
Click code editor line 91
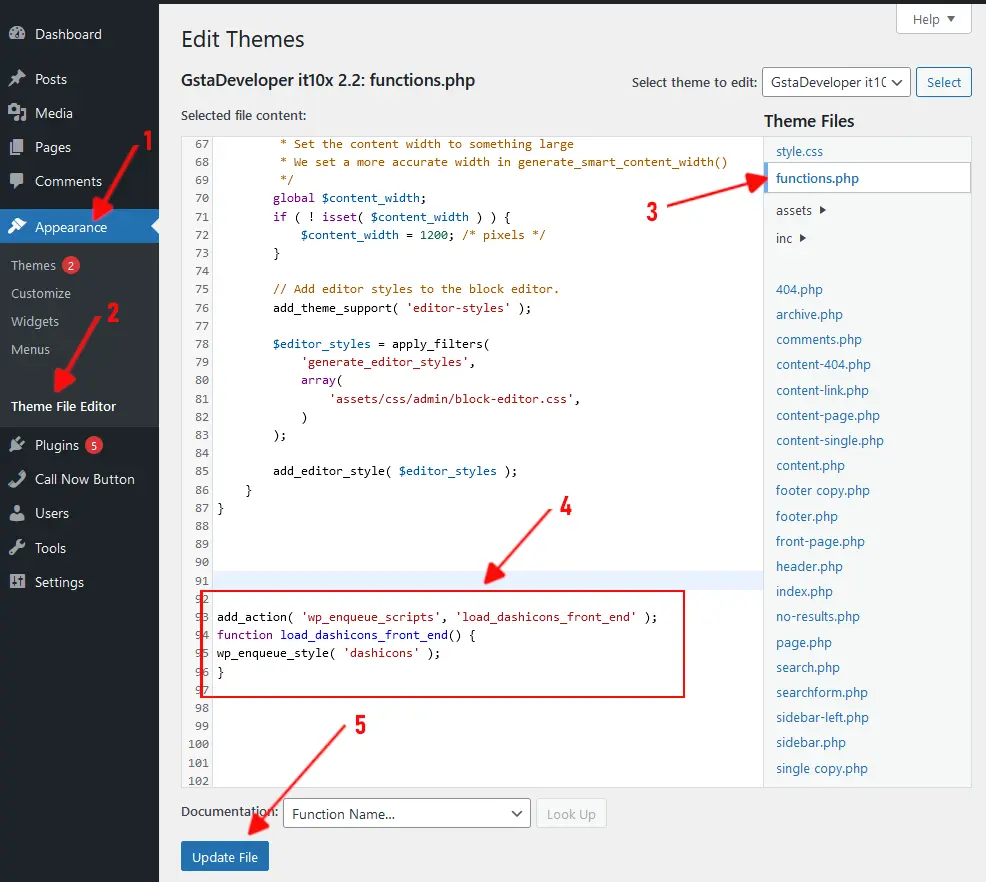[488, 580]
